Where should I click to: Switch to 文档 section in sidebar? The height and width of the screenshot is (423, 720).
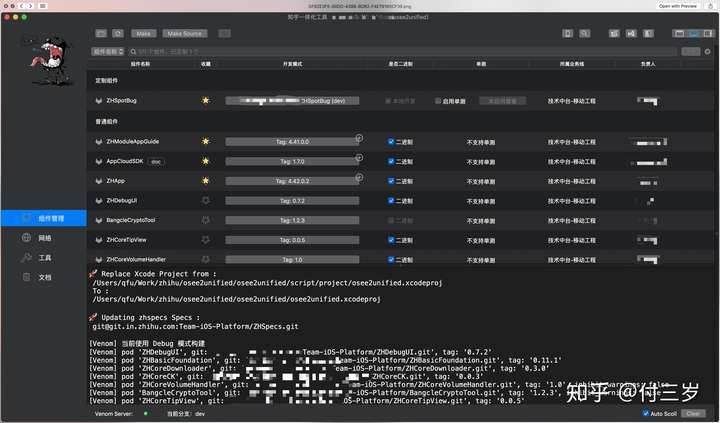(45, 277)
